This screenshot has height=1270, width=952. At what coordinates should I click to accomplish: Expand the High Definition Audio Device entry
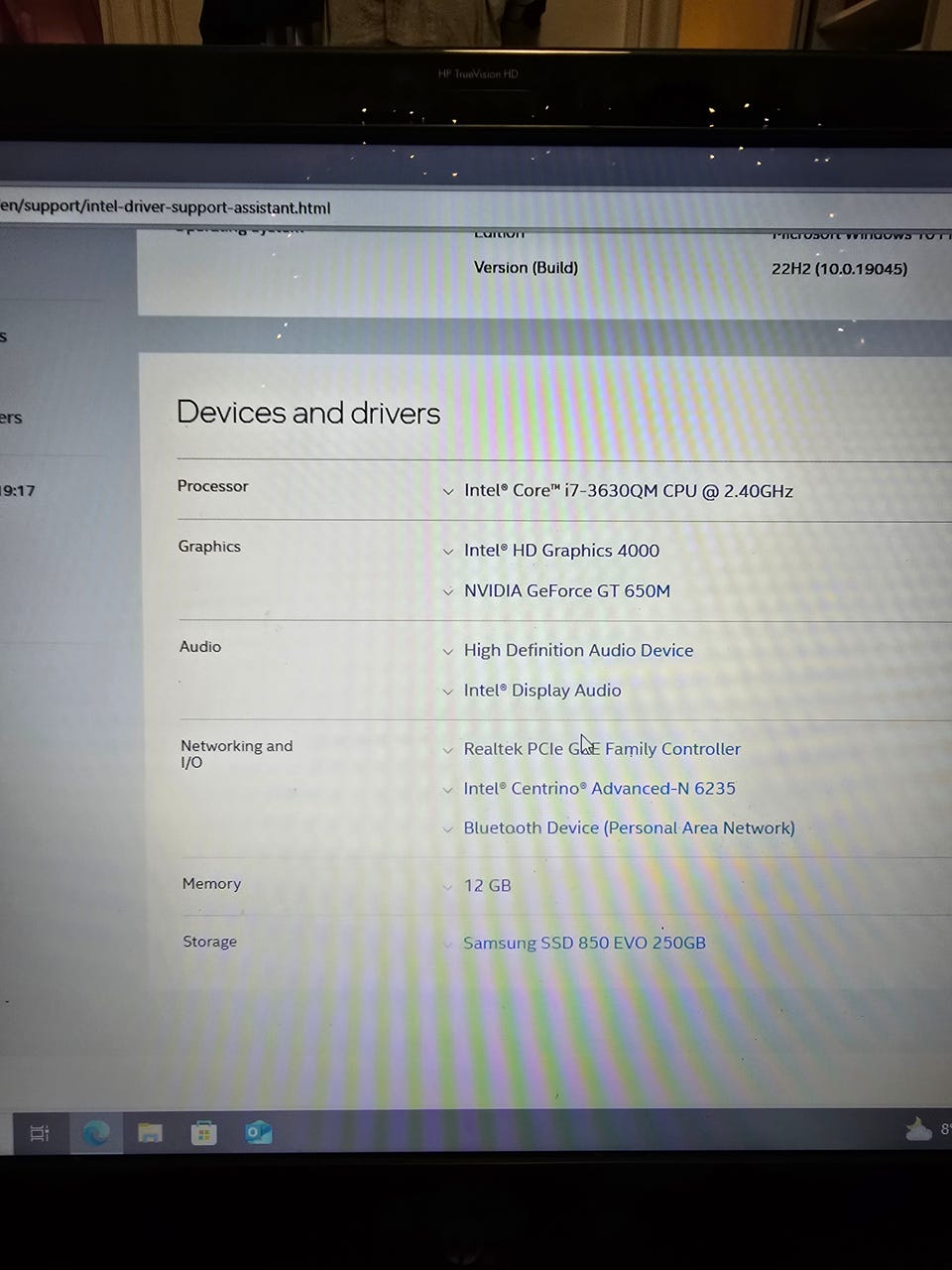coord(448,652)
